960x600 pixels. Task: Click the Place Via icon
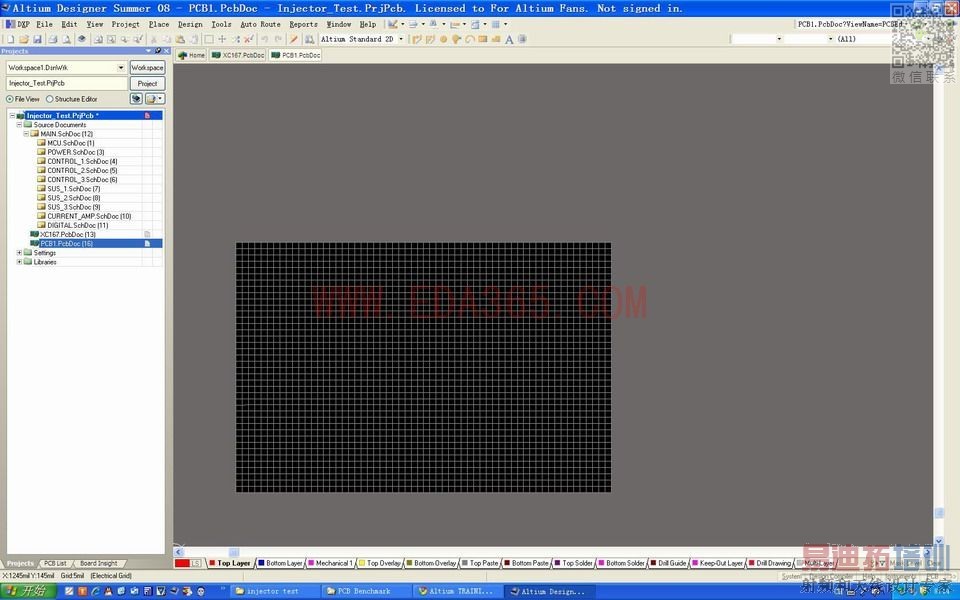point(457,39)
